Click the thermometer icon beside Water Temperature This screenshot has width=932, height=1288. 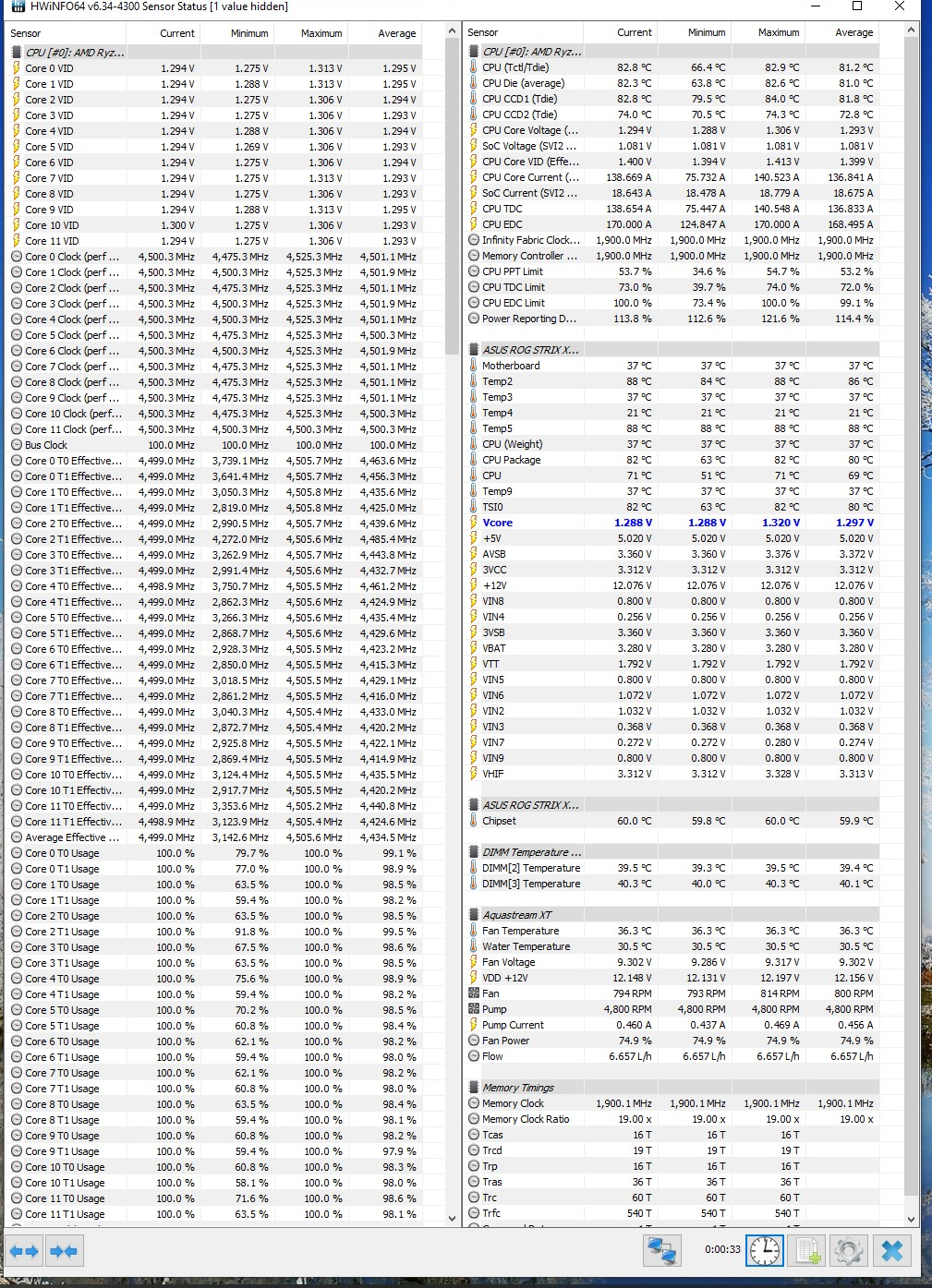[x=474, y=946]
